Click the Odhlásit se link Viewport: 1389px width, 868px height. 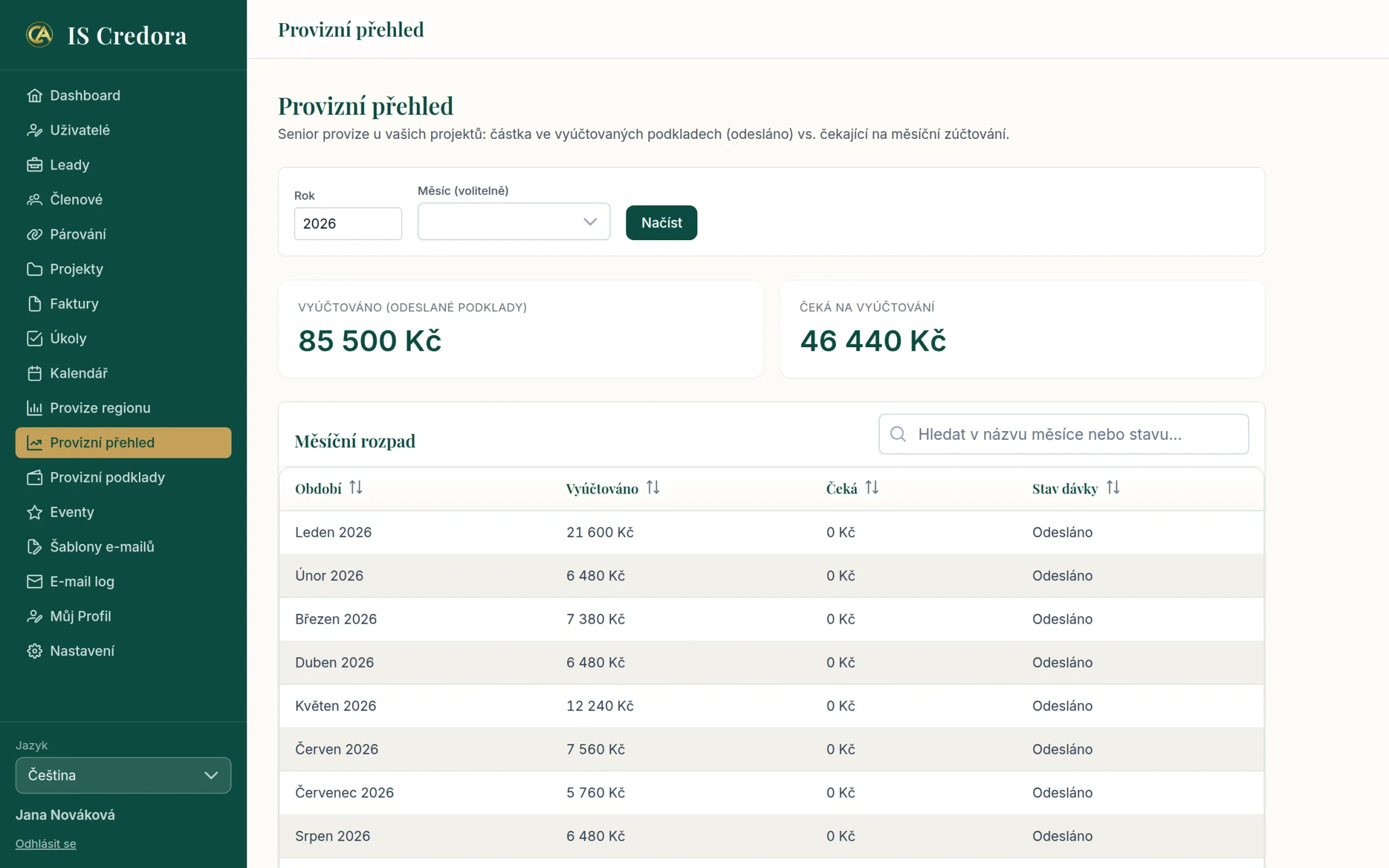(x=46, y=844)
